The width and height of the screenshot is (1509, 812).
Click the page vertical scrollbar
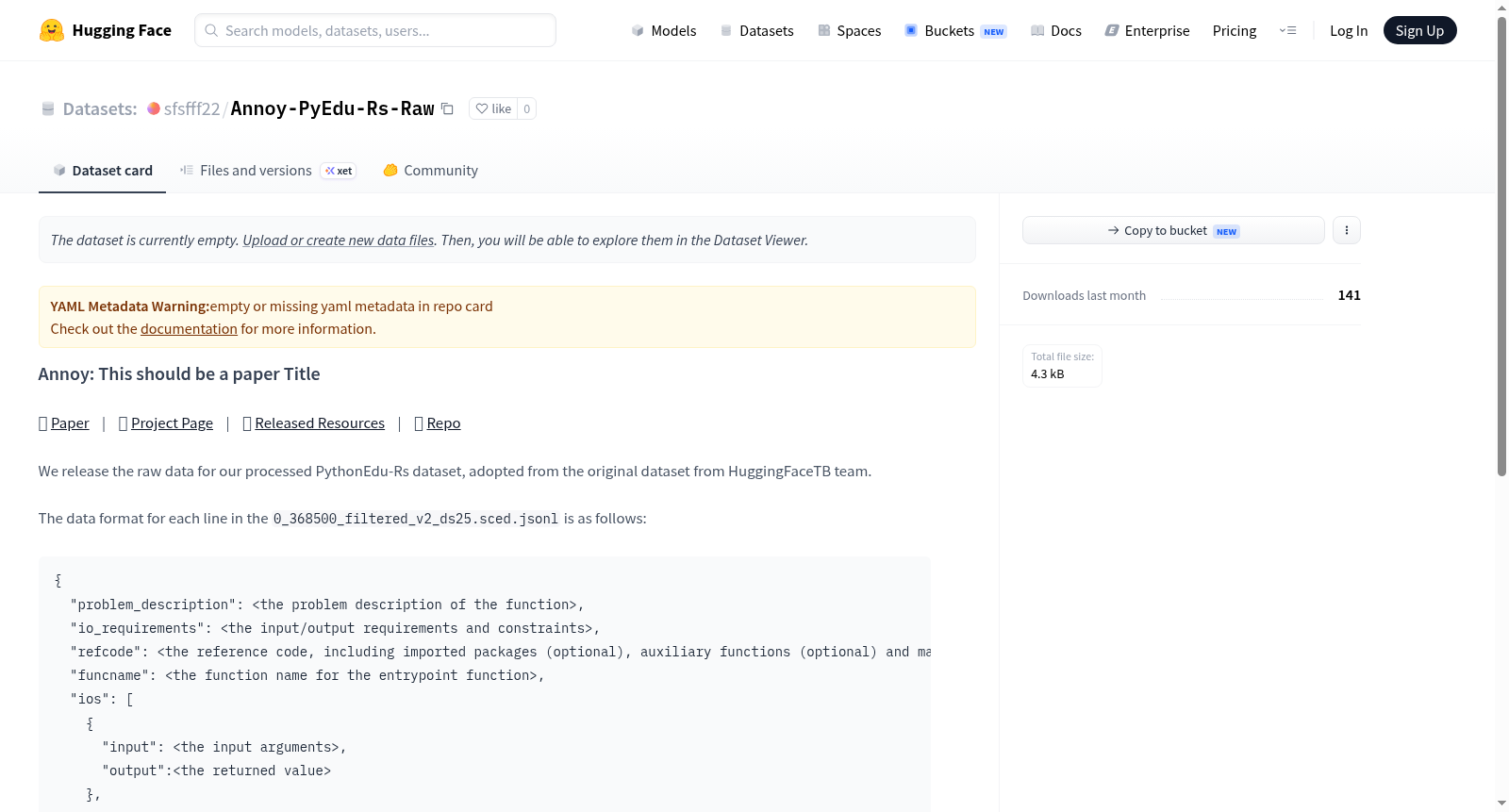[x=1502, y=246]
